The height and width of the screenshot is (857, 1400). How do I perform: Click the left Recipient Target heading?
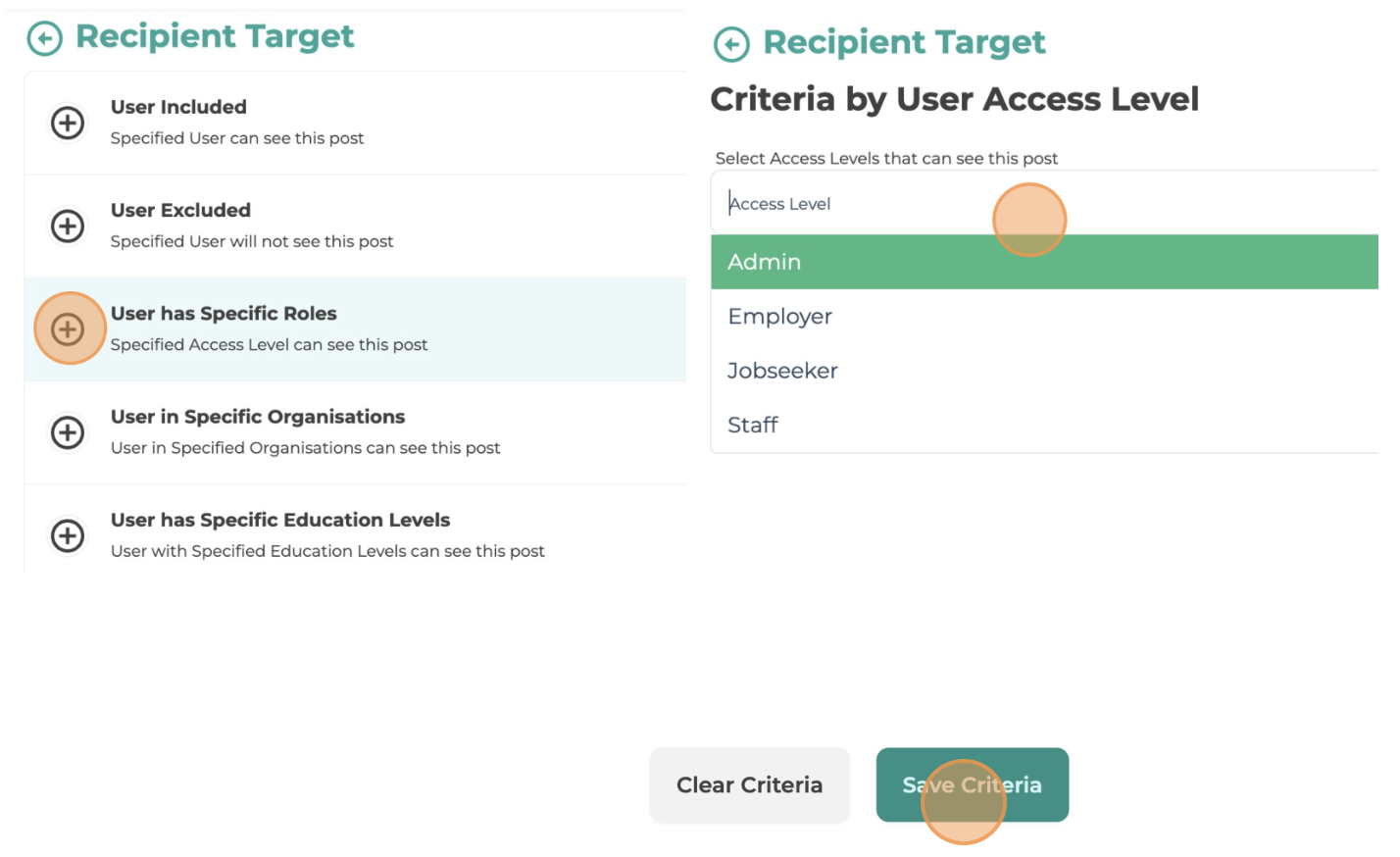pos(215,37)
